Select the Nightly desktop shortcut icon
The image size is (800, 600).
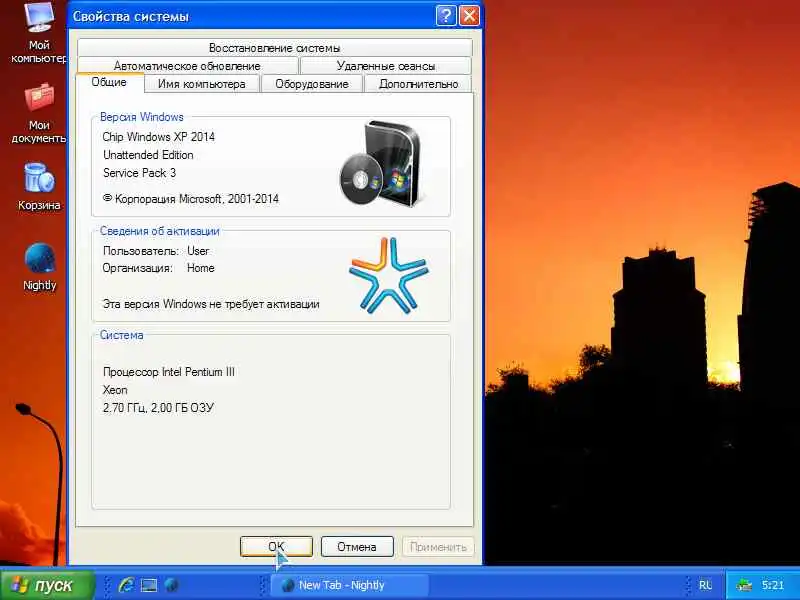pyautogui.click(x=39, y=267)
